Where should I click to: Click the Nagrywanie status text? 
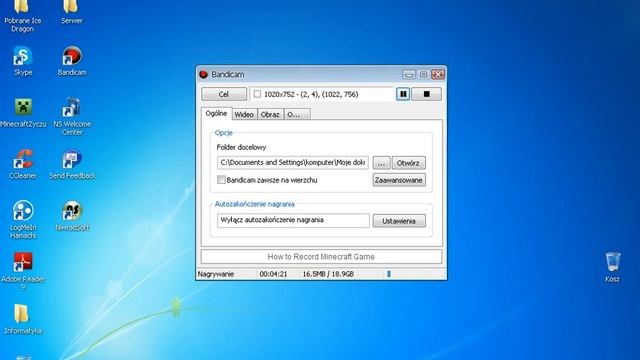point(216,274)
